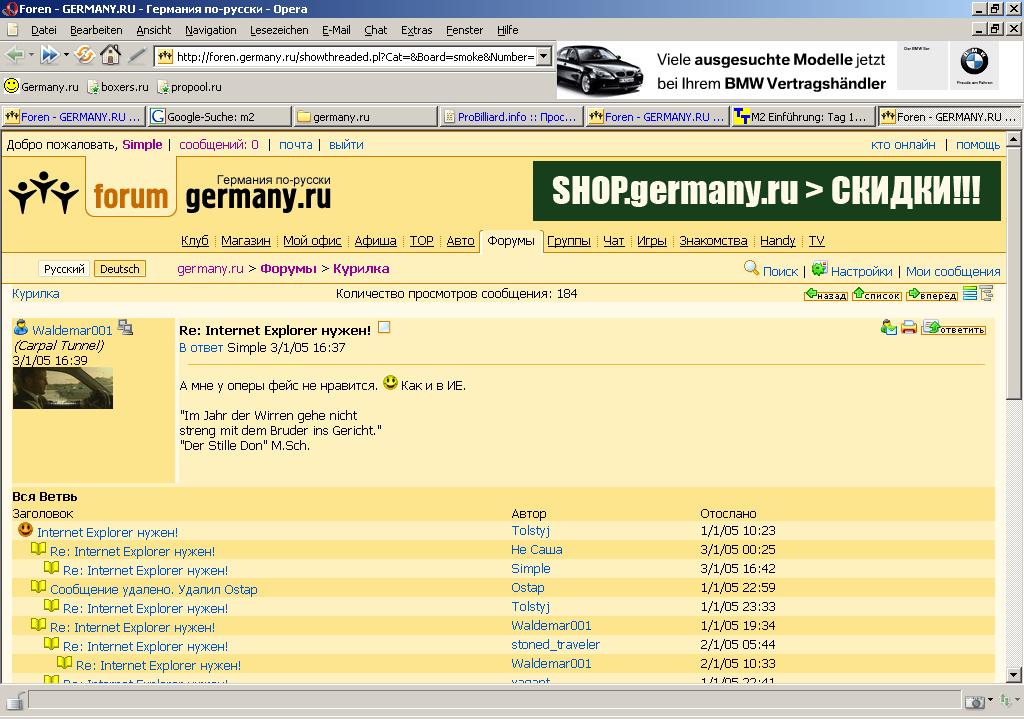Open the camera icon dropdown in the status bar

coord(991,701)
